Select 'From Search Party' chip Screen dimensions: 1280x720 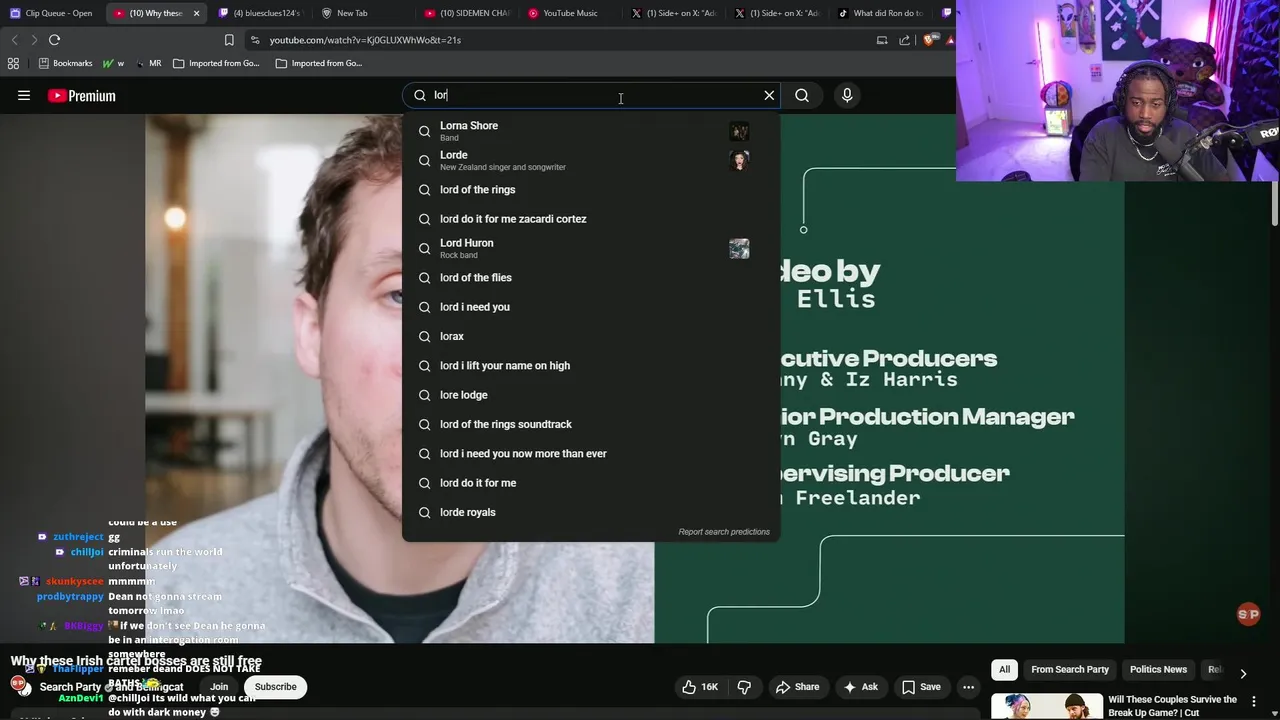coord(1070,670)
